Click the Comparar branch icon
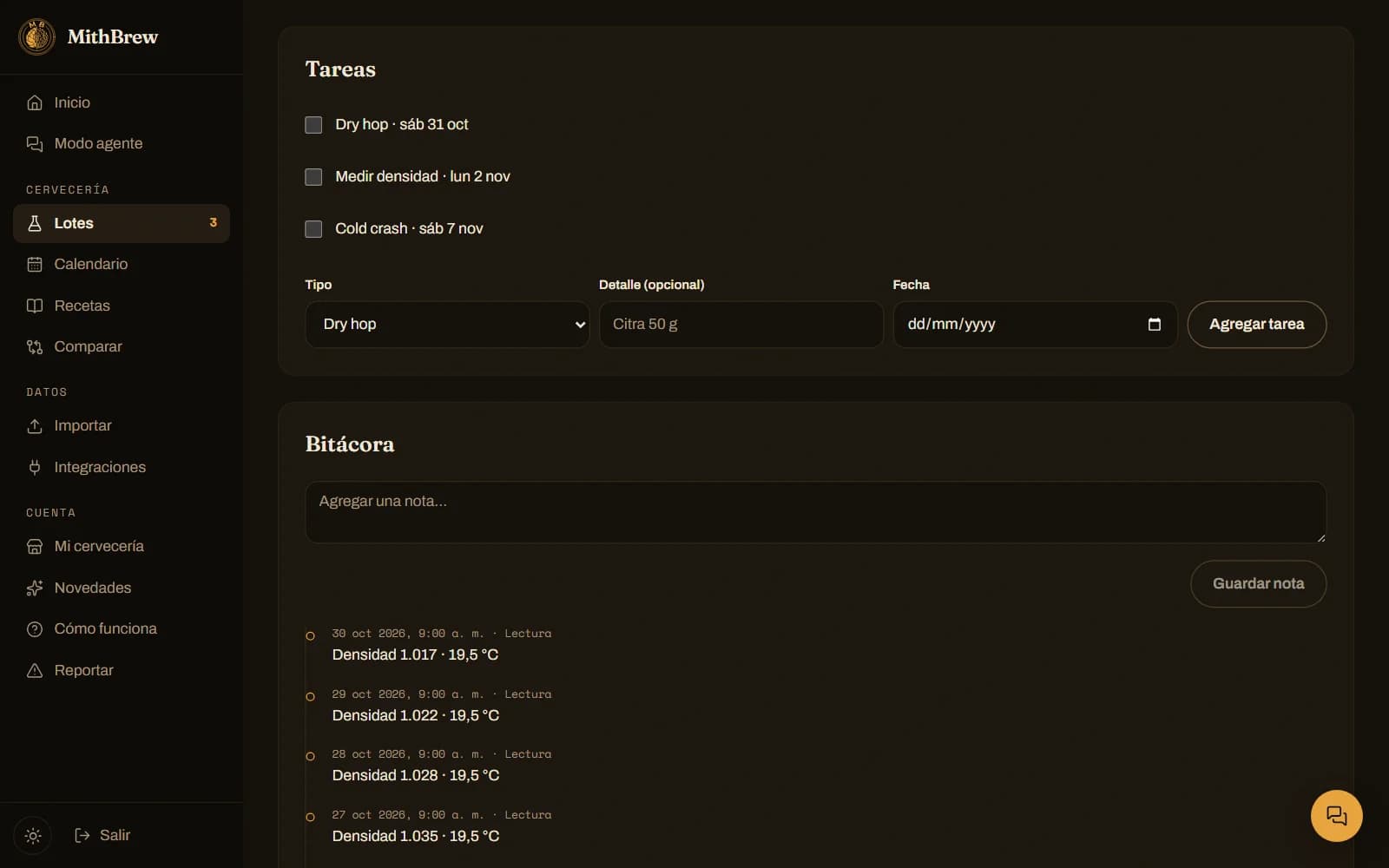This screenshot has width=1389, height=868. (x=35, y=346)
